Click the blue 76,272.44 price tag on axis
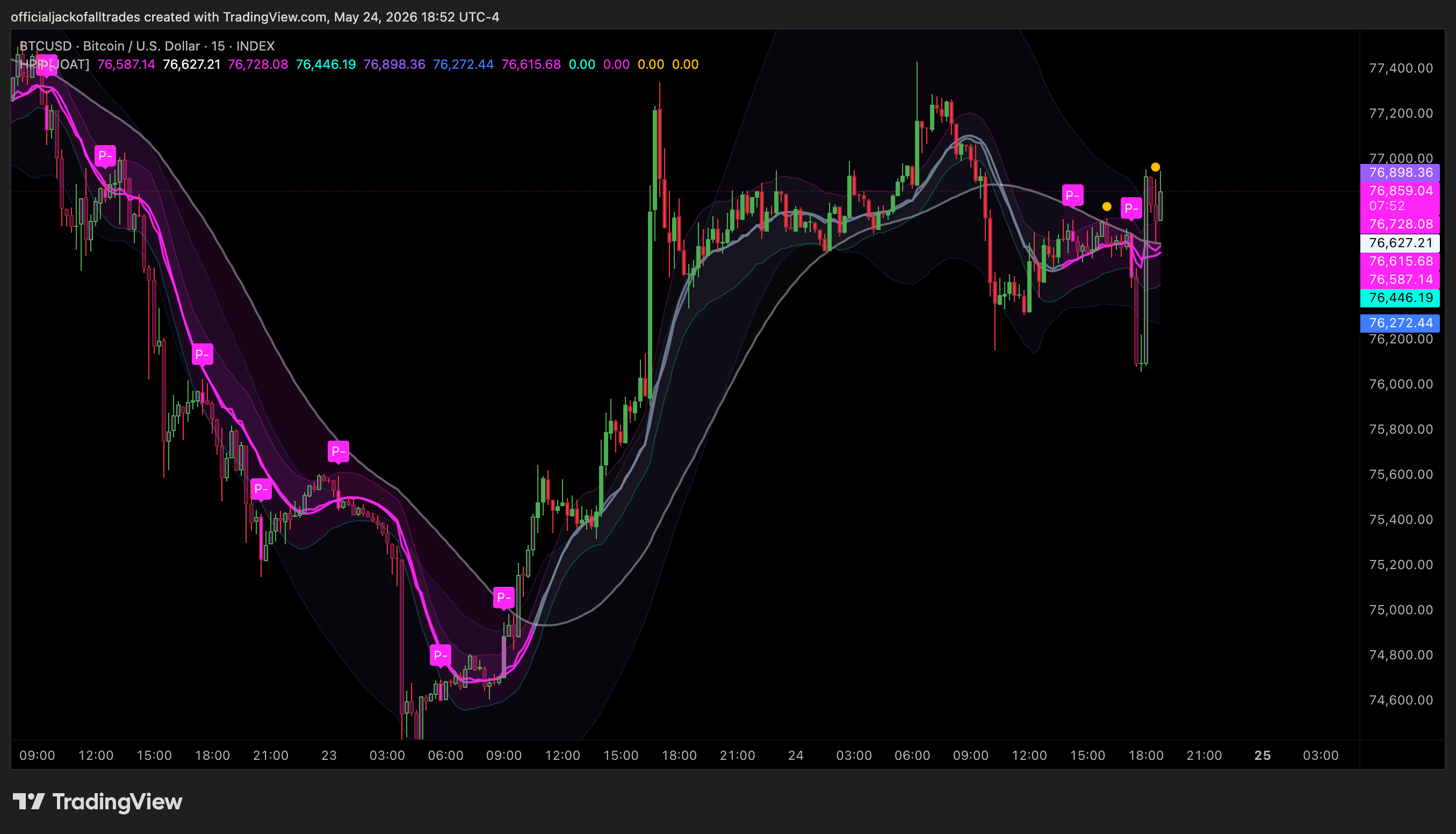 [x=1400, y=323]
